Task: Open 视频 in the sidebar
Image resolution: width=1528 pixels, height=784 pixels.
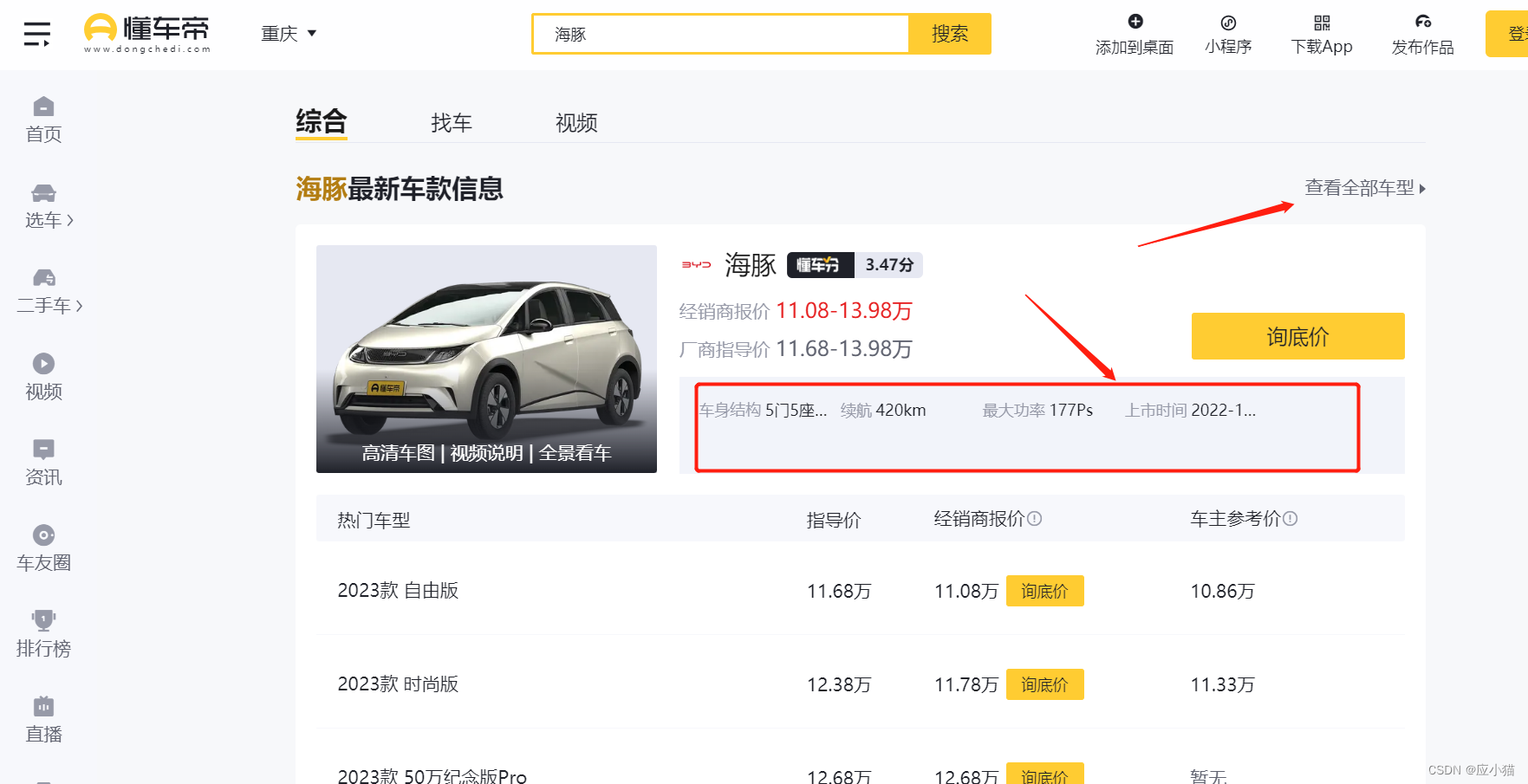Action: [43, 377]
